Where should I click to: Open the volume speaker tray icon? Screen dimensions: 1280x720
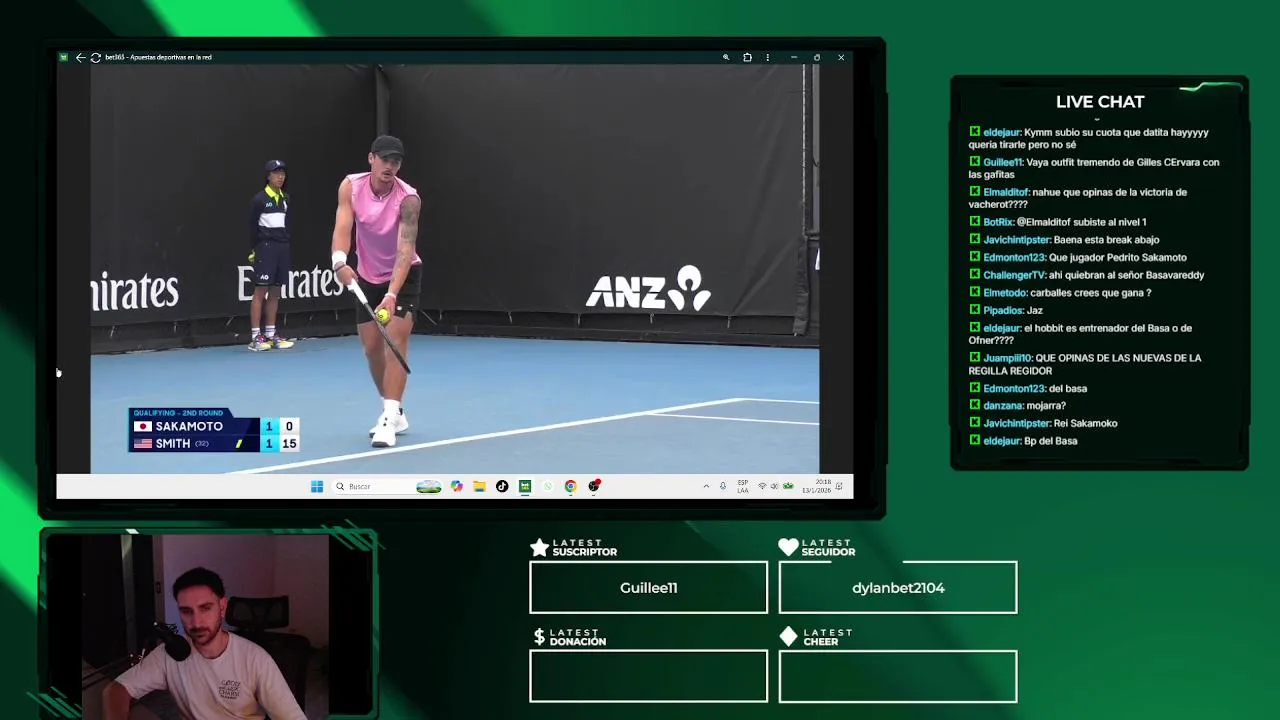click(x=775, y=486)
